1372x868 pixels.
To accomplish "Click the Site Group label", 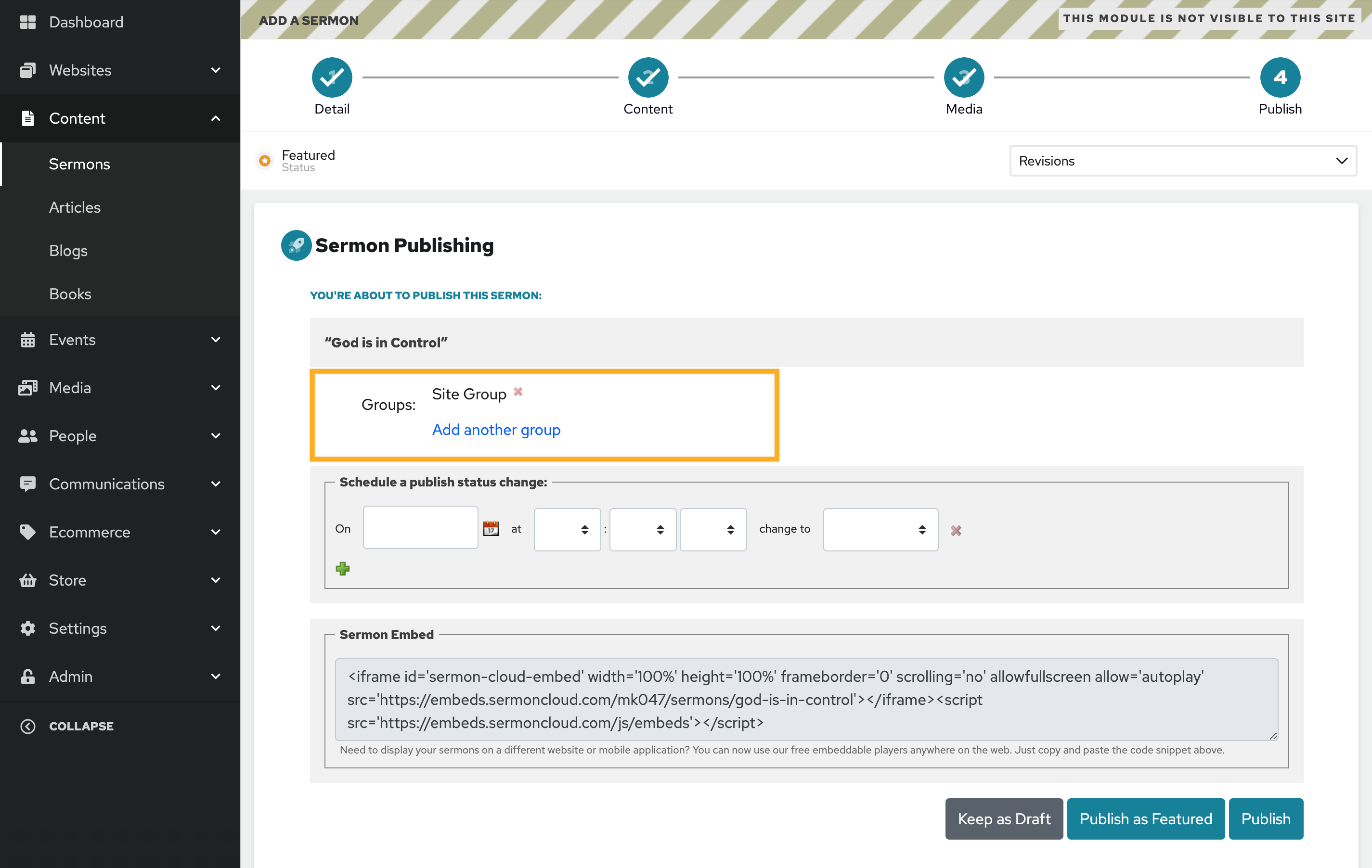I will point(469,394).
